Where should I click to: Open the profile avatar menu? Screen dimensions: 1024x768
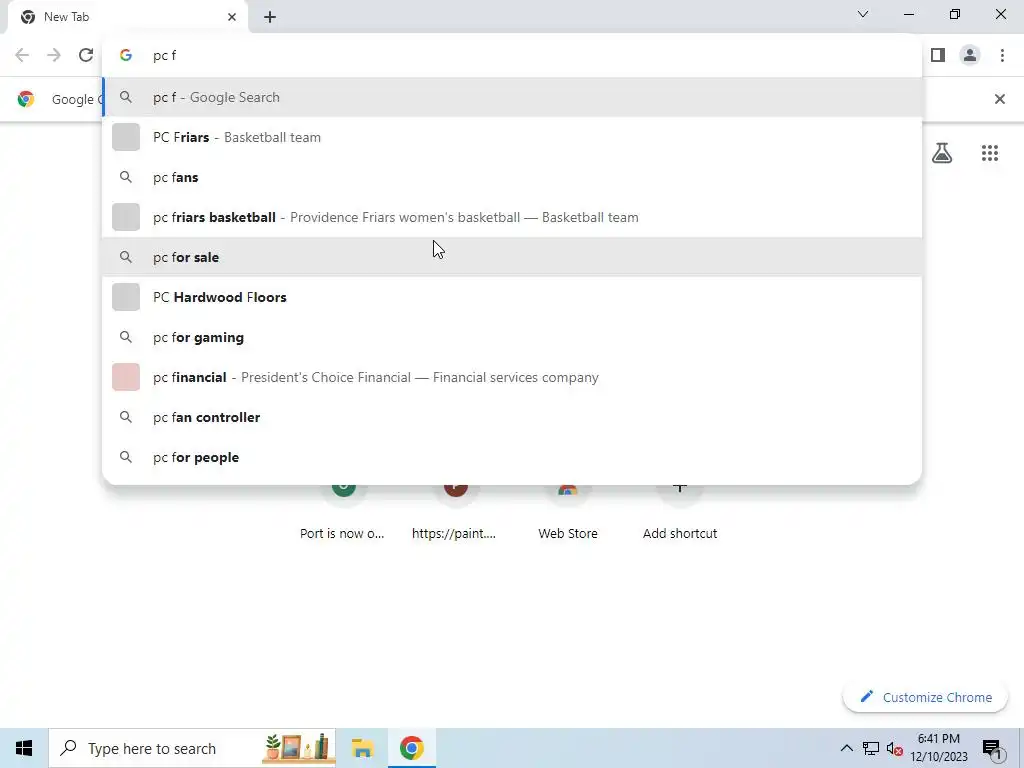point(970,56)
